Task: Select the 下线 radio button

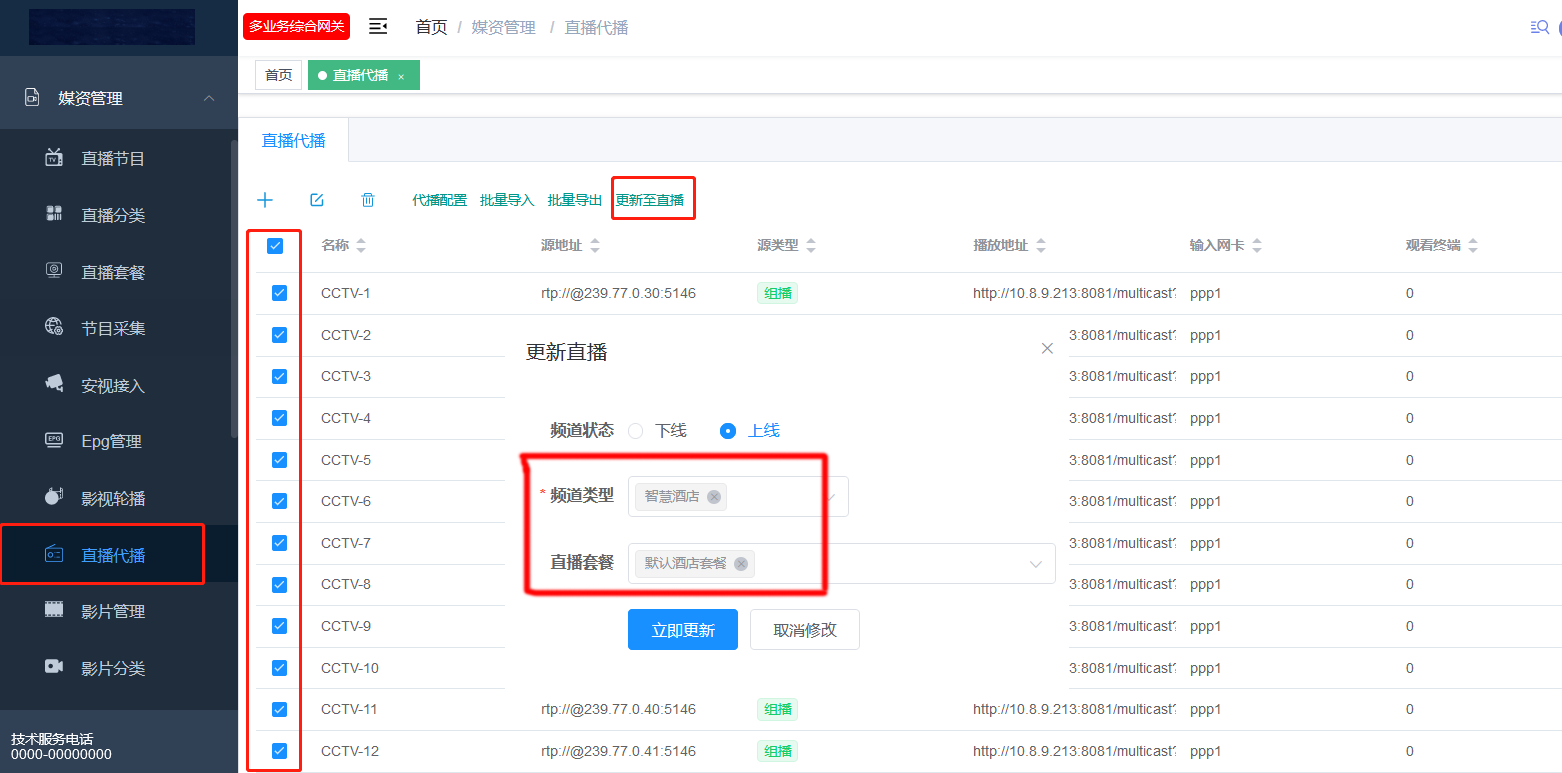Action: coord(636,431)
